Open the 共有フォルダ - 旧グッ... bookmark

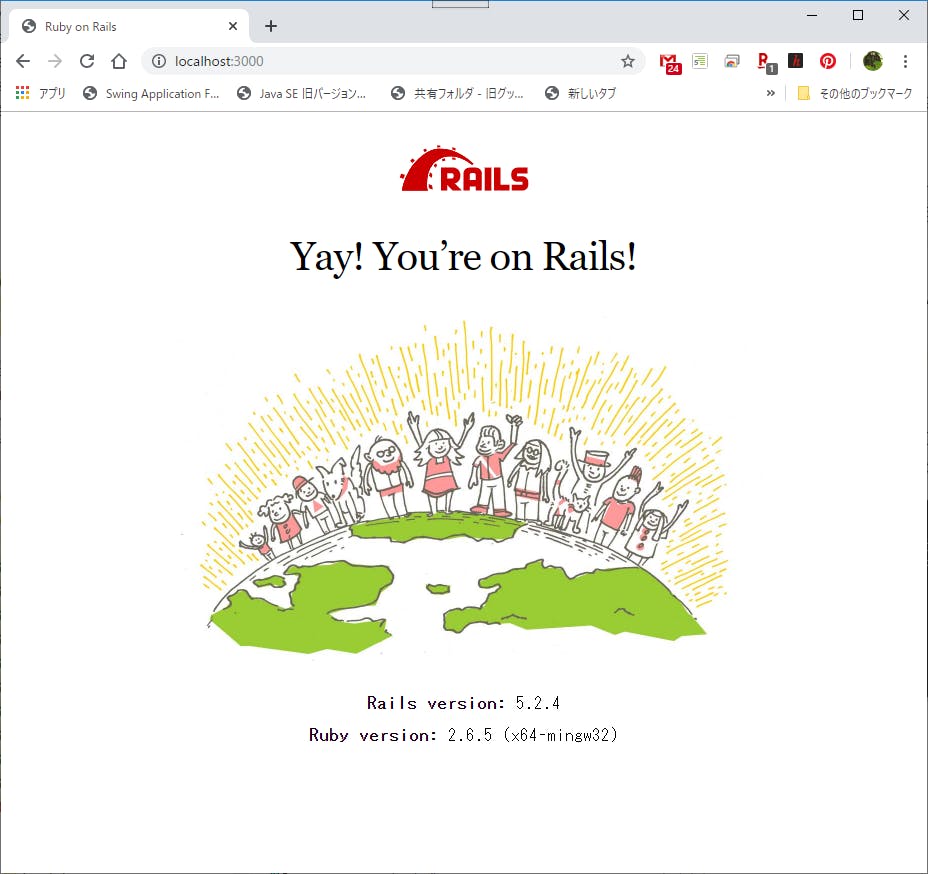457,93
